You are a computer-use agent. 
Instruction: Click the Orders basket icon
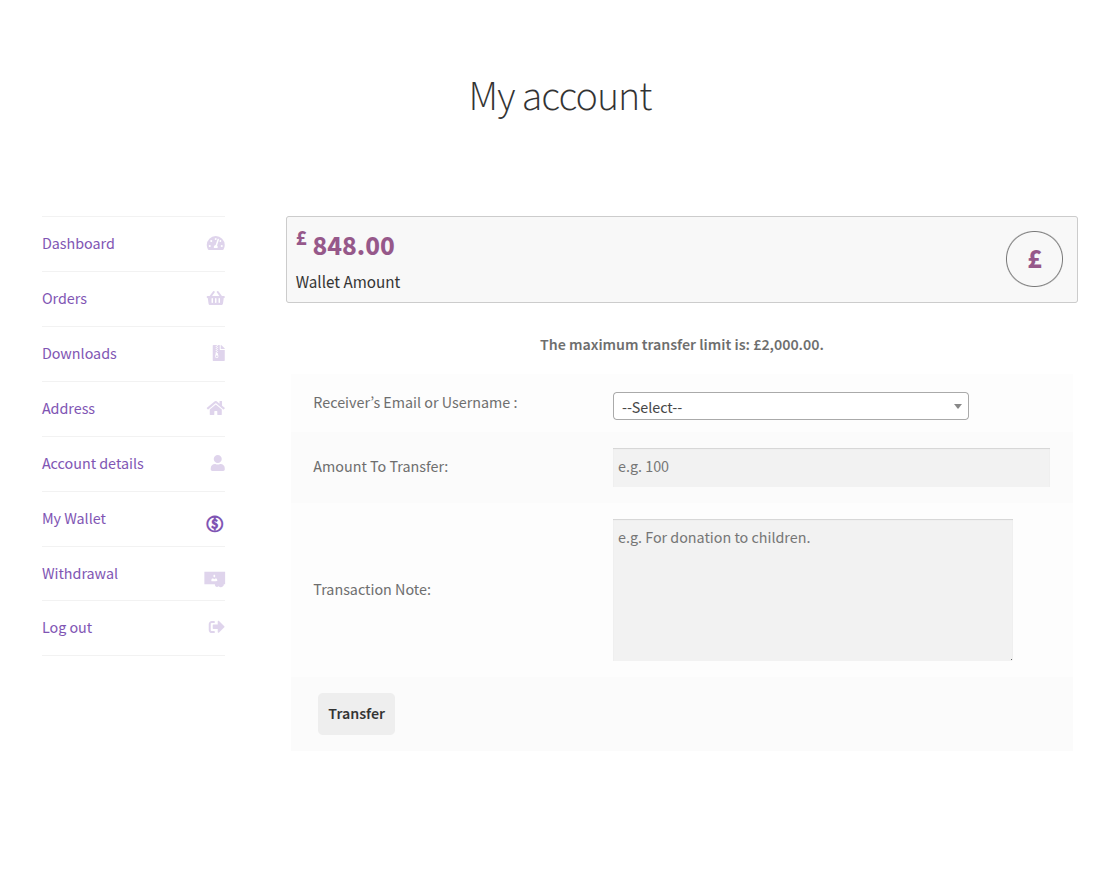[x=215, y=299]
